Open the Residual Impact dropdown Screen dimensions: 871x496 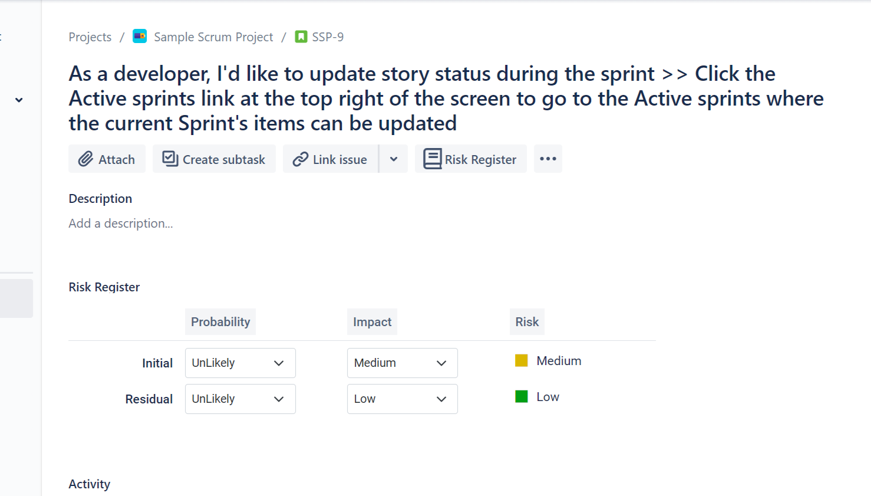point(402,399)
